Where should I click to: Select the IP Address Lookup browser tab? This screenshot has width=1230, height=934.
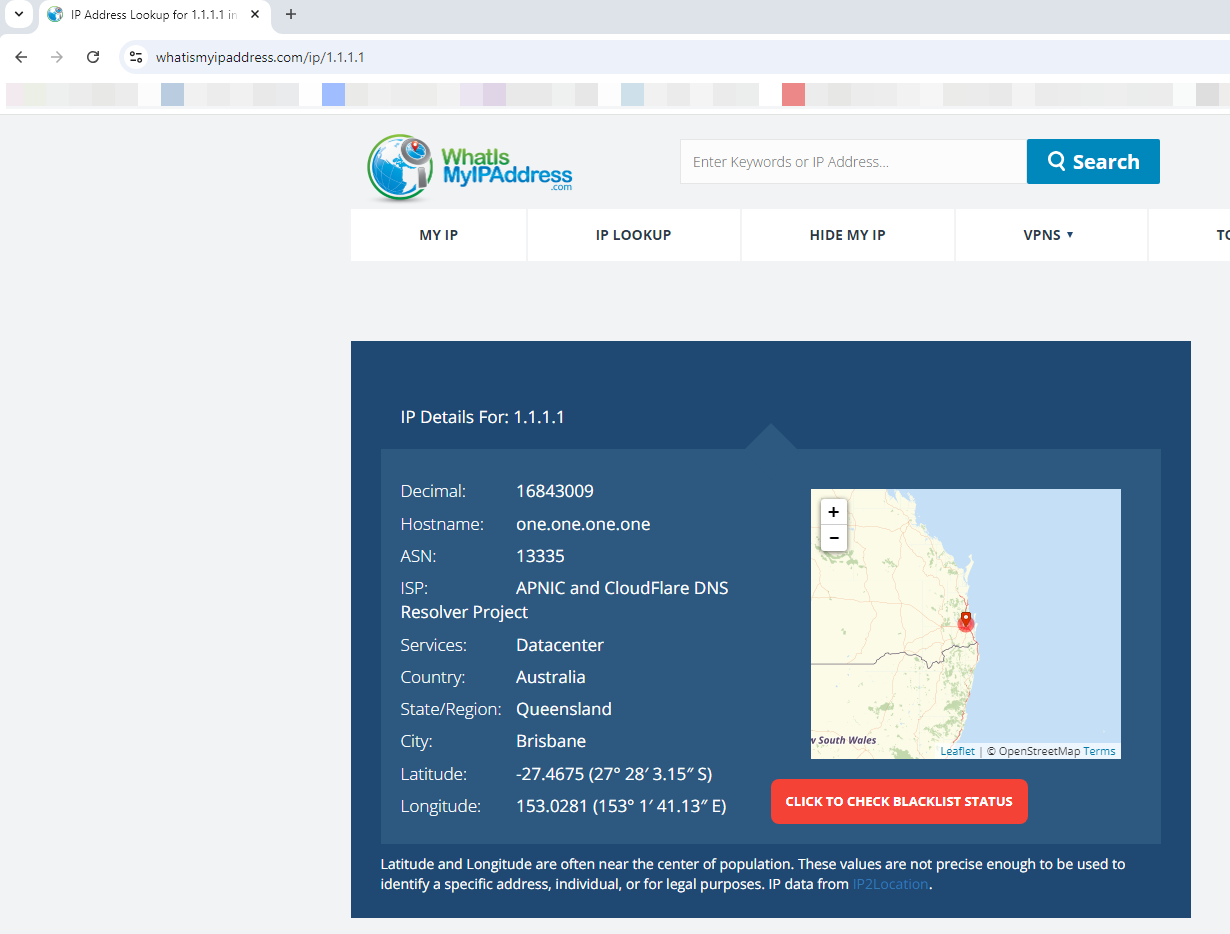pyautogui.click(x=150, y=15)
